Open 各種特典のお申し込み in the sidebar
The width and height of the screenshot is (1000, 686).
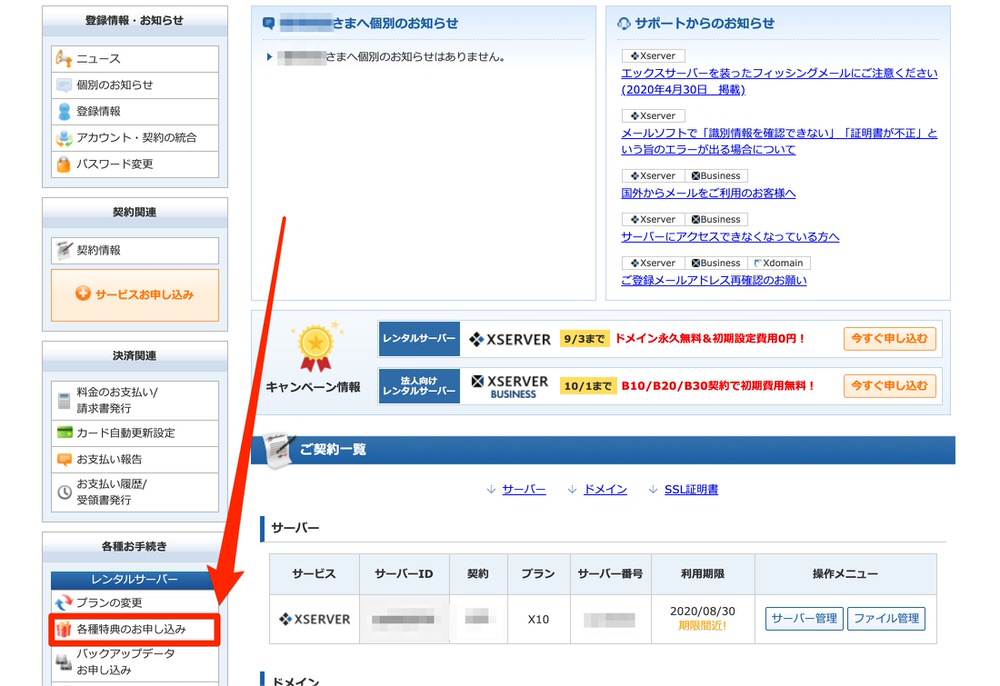coord(135,629)
